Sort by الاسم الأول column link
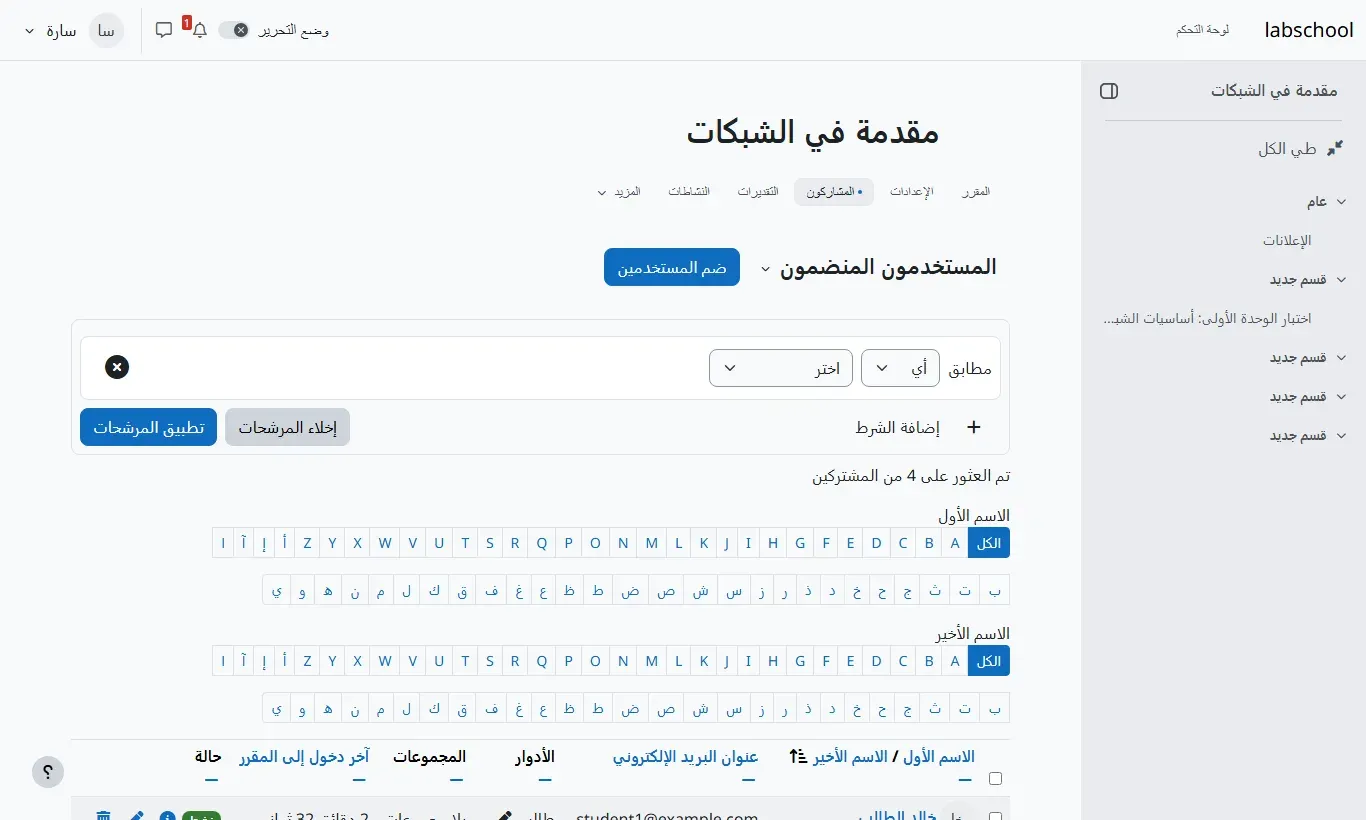 click(x=939, y=757)
